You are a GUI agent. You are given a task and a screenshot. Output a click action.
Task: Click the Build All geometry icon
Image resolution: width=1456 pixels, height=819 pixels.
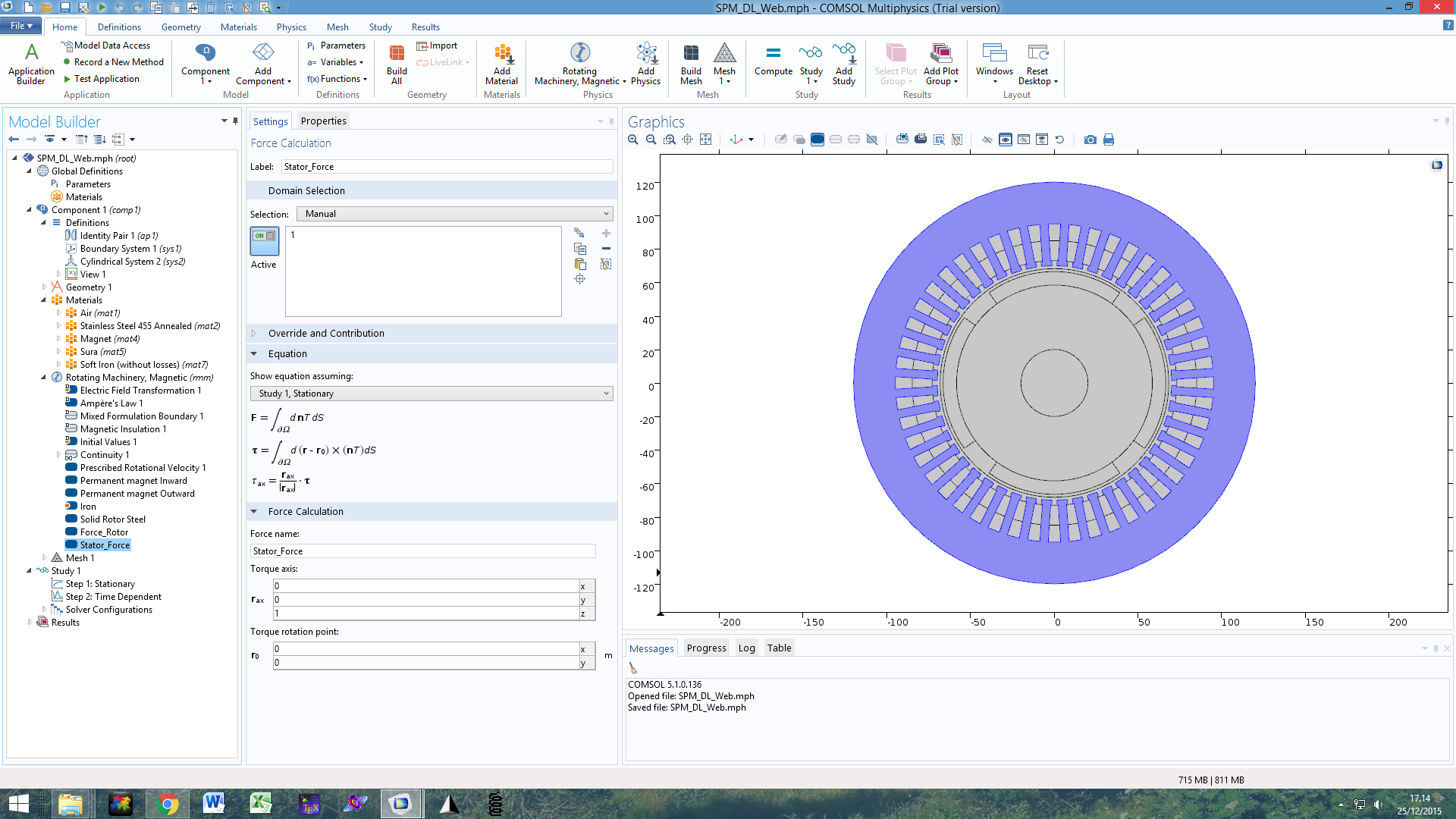[397, 64]
